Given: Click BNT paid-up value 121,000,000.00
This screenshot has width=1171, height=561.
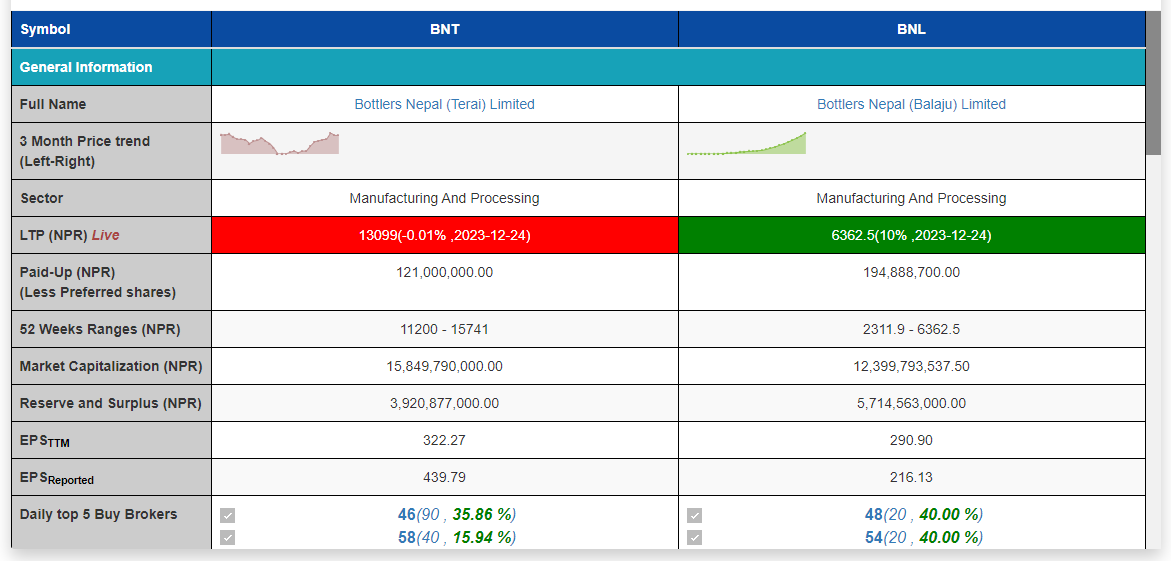Looking at the screenshot, I should coord(444,273).
